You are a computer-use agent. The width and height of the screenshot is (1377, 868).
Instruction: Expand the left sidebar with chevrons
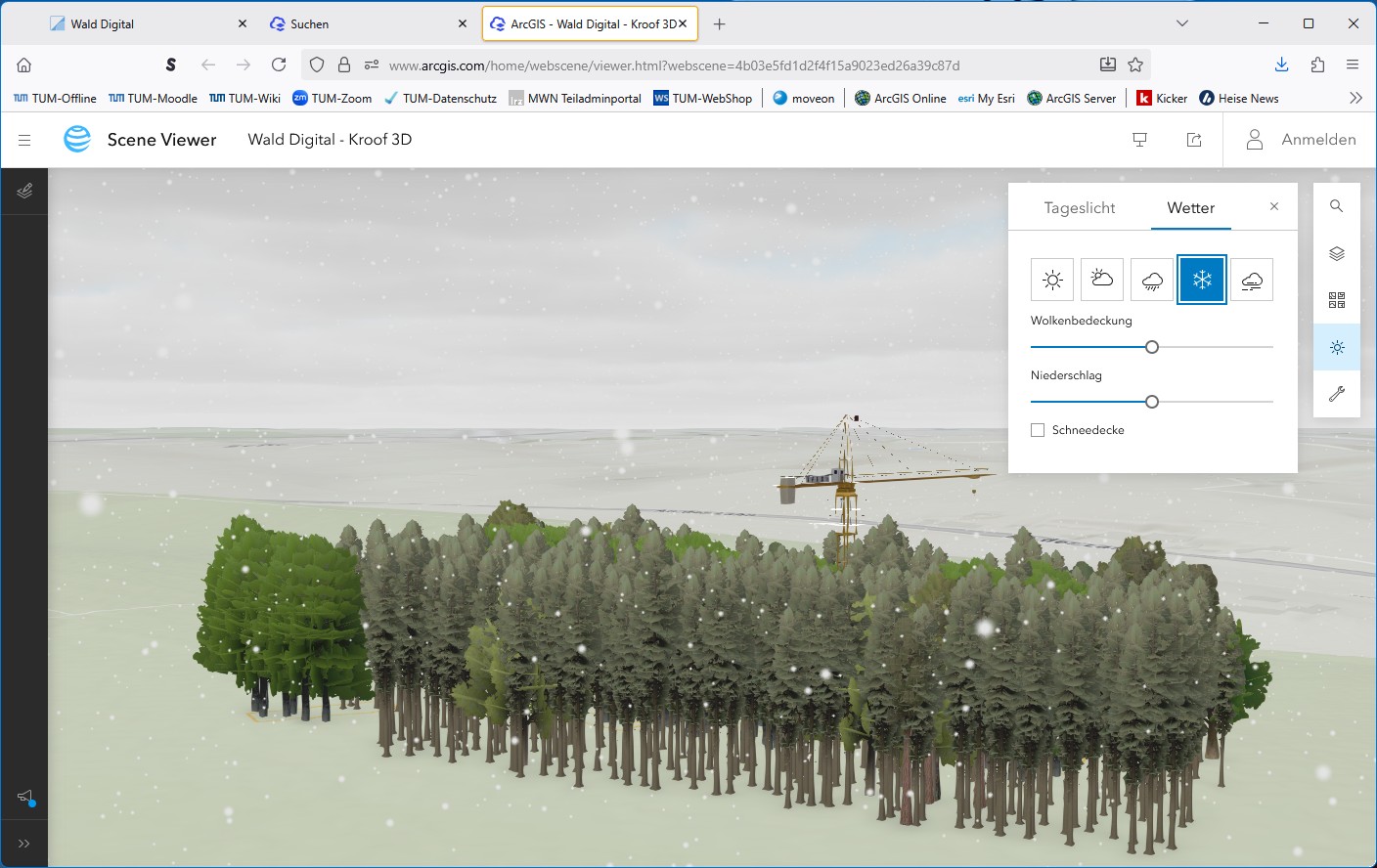(x=23, y=844)
